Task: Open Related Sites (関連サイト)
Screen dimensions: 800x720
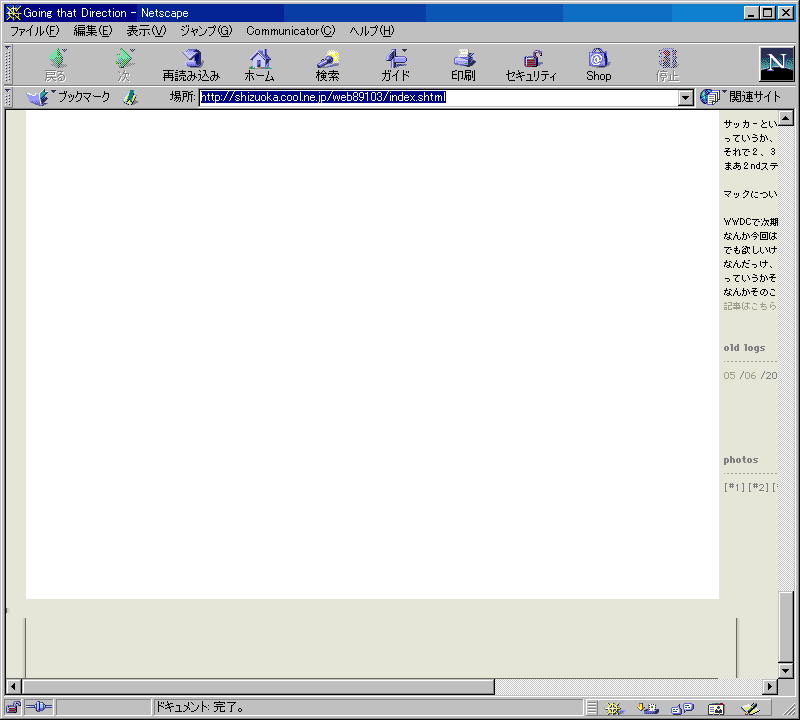Action: point(741,97)
